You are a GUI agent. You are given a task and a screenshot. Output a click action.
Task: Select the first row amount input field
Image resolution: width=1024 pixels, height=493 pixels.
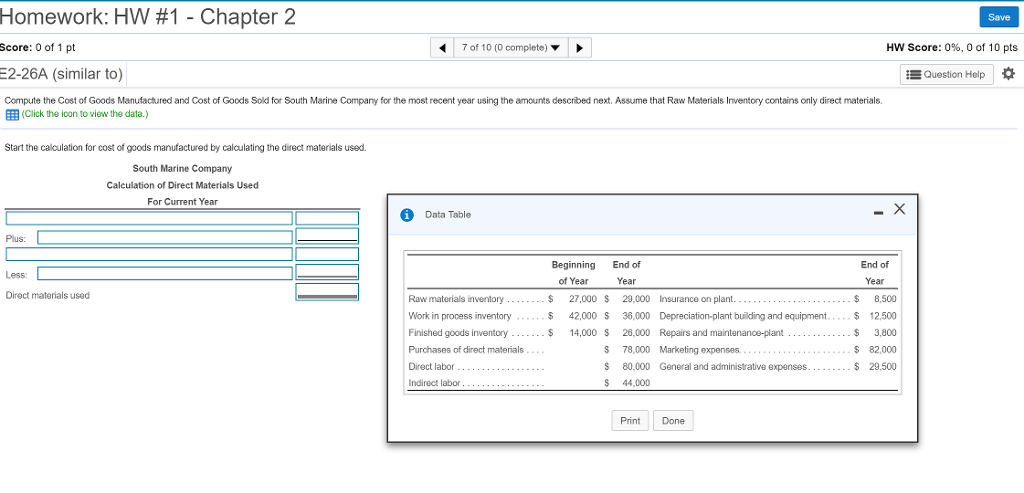pyautogui.click(x=327, y=218)
